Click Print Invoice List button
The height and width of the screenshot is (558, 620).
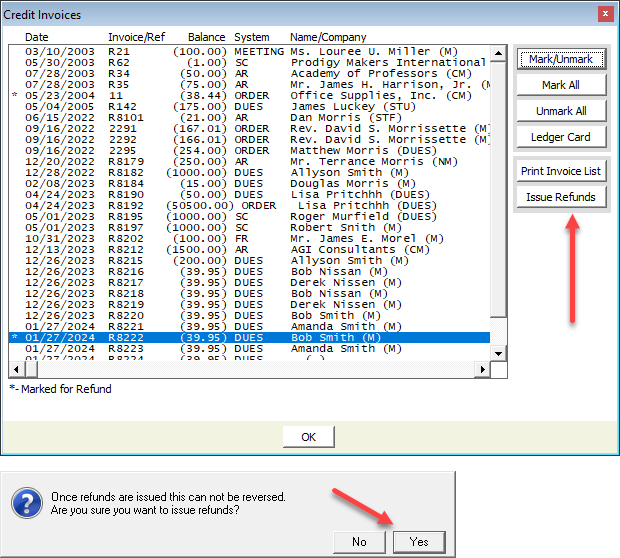pos(560,171)
